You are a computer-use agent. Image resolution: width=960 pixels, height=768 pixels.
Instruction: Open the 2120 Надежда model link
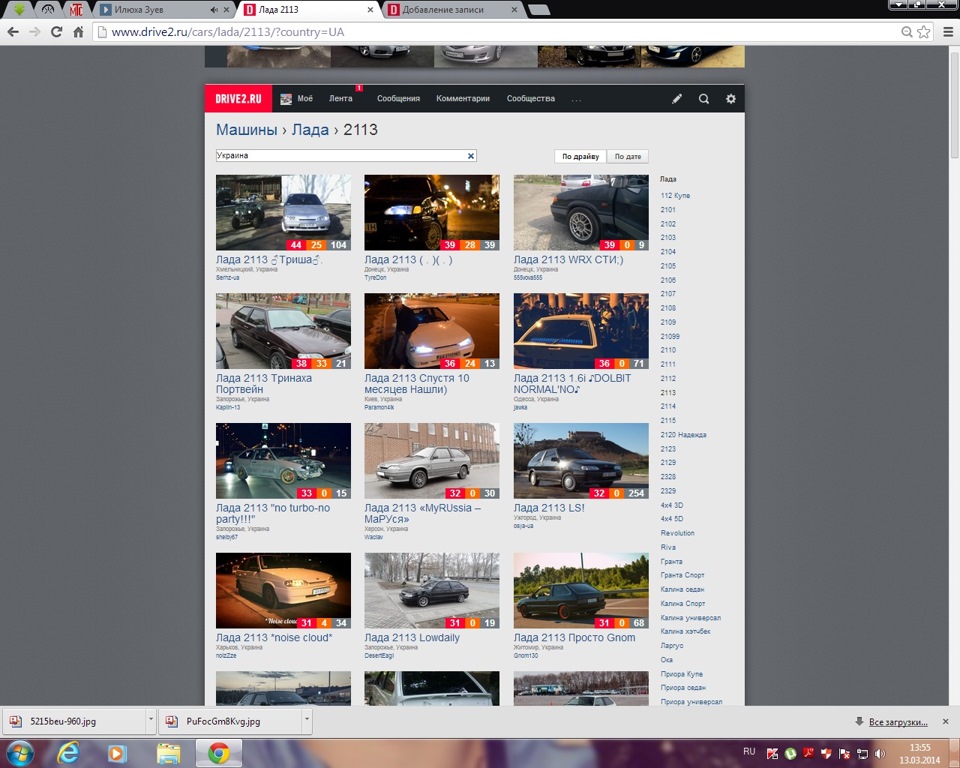point(683,435)
